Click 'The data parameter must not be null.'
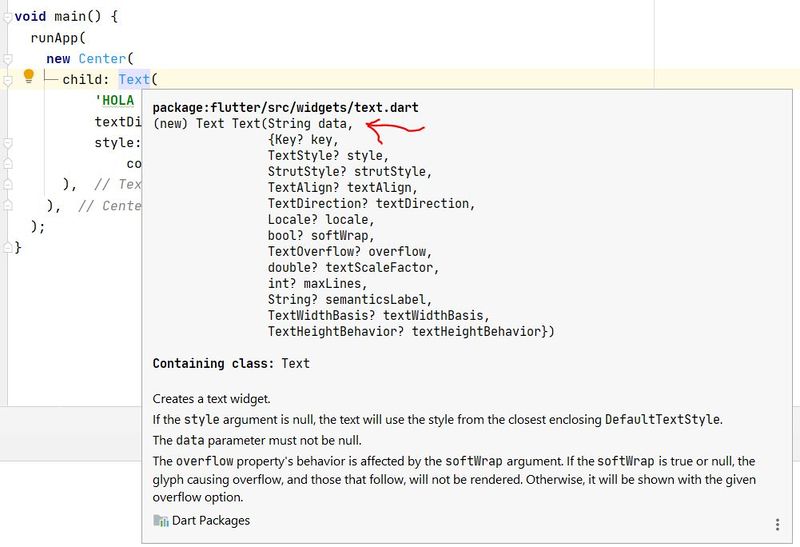This screenshot has width=800, height=547. [257, 440]
